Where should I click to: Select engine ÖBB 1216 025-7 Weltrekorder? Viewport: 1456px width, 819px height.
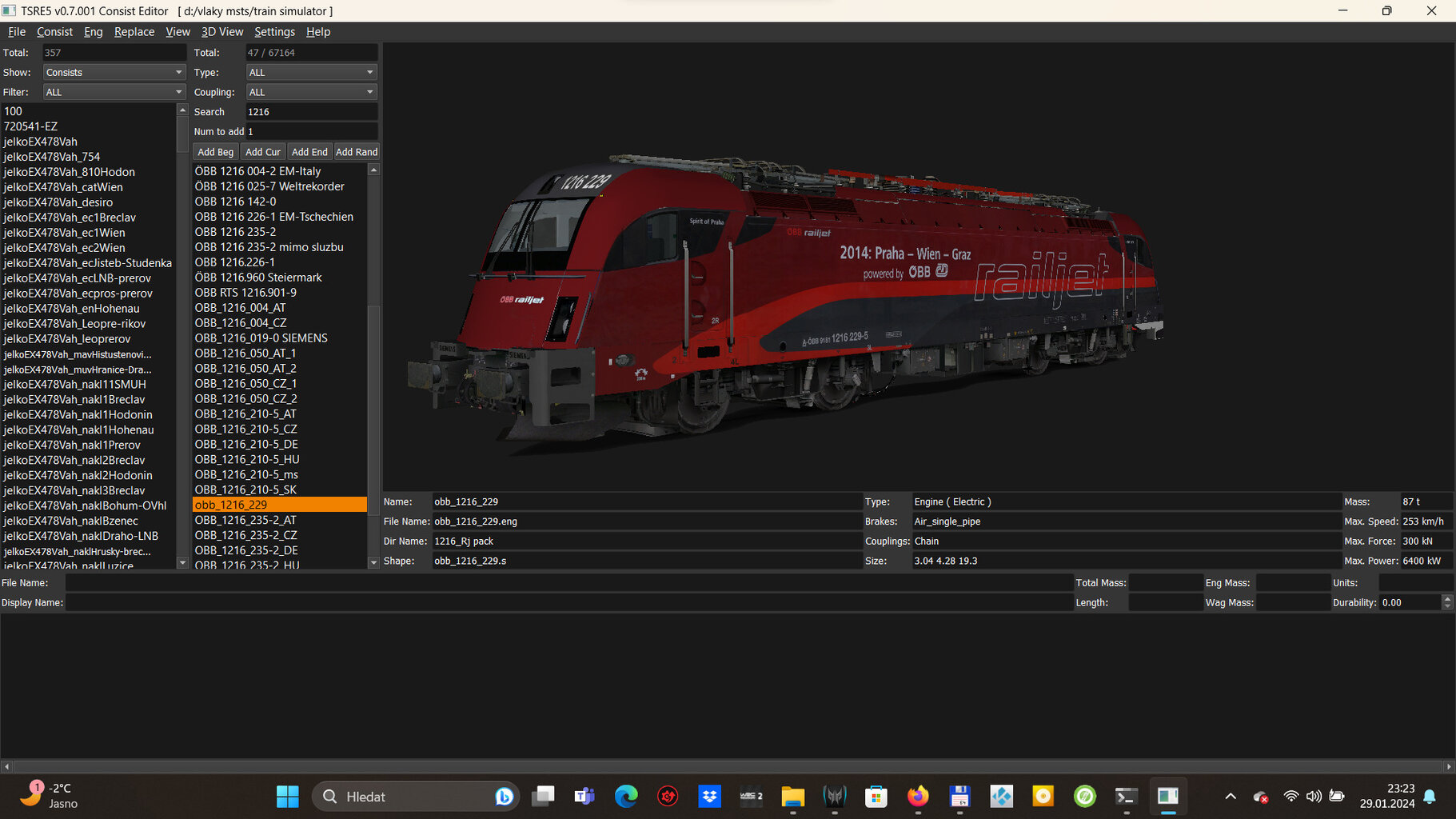point(280,186)
